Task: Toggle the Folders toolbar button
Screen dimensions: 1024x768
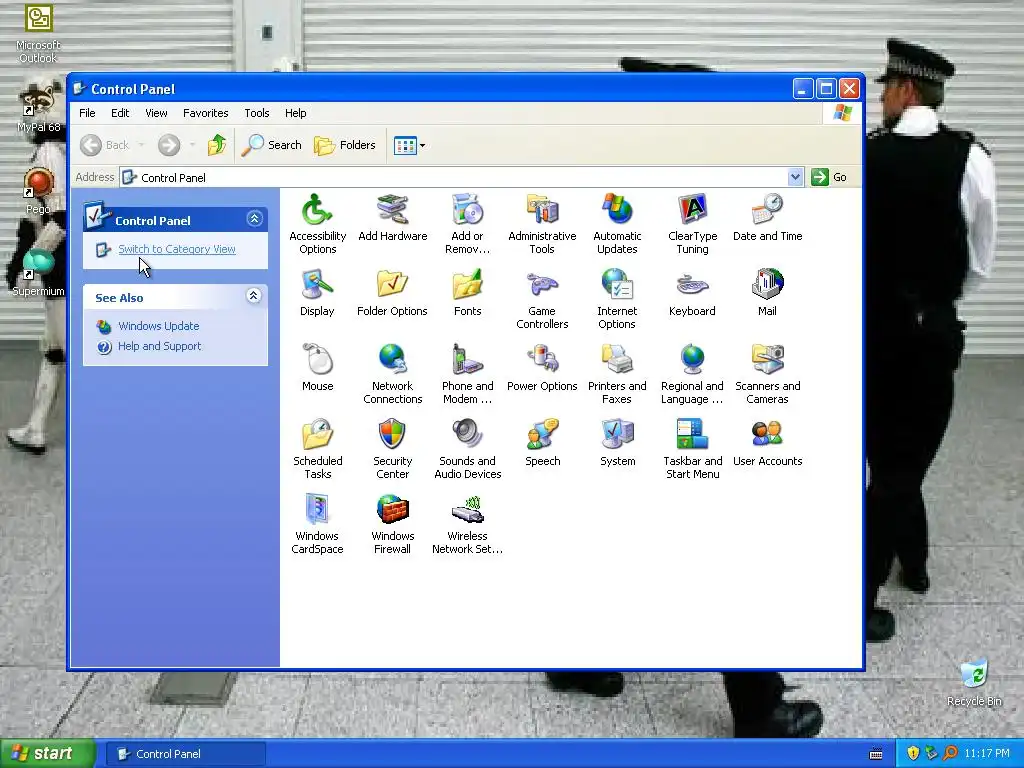Action: click(x=345, y=145)
